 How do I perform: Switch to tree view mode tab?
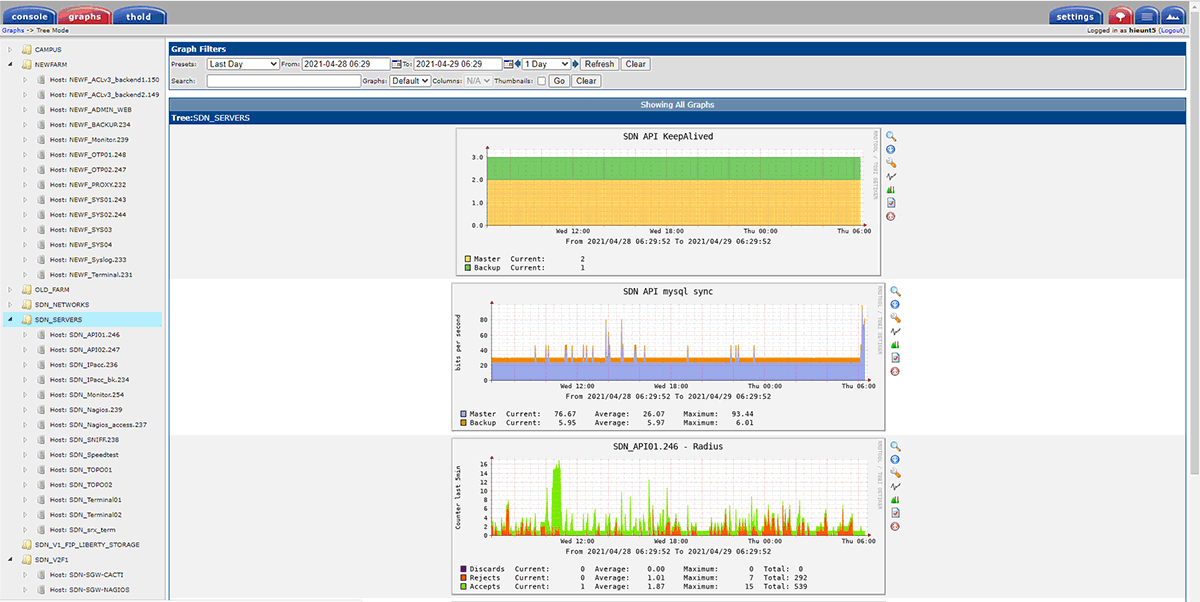1120,16
